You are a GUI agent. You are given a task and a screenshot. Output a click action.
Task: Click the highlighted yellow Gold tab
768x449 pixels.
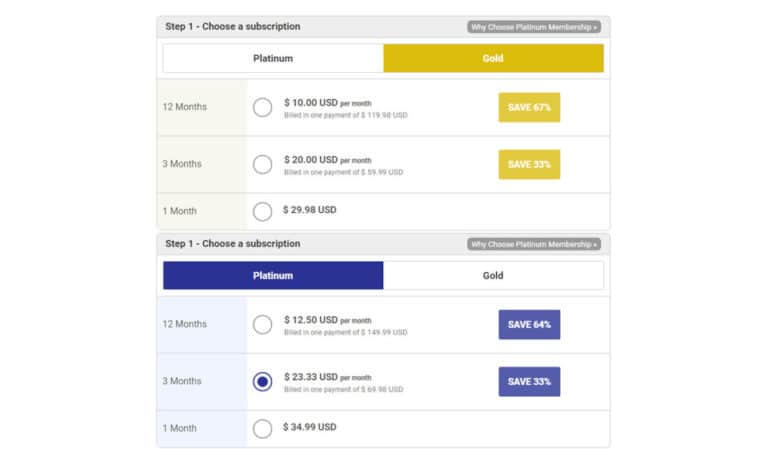493,58
